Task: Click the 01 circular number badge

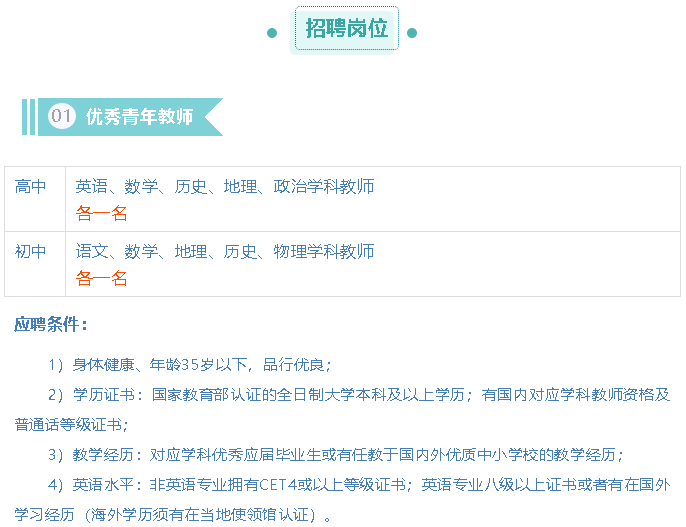Action: point(62,116)
